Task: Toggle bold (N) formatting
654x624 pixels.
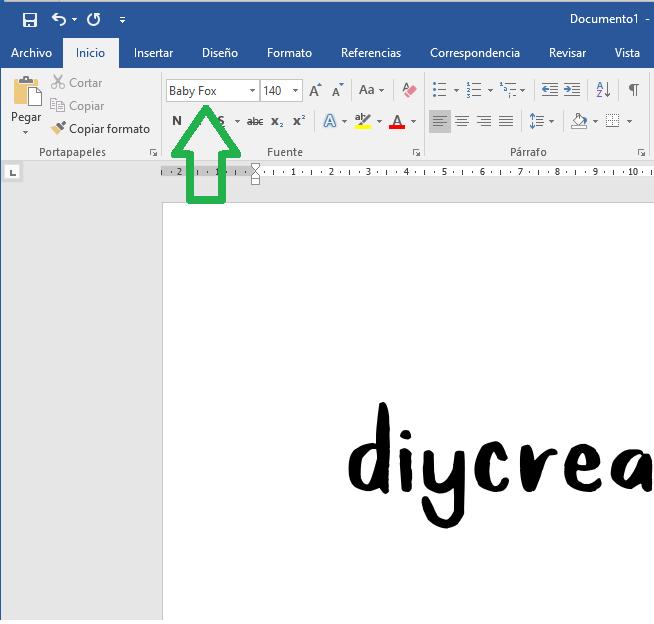Action: (177, 122)
